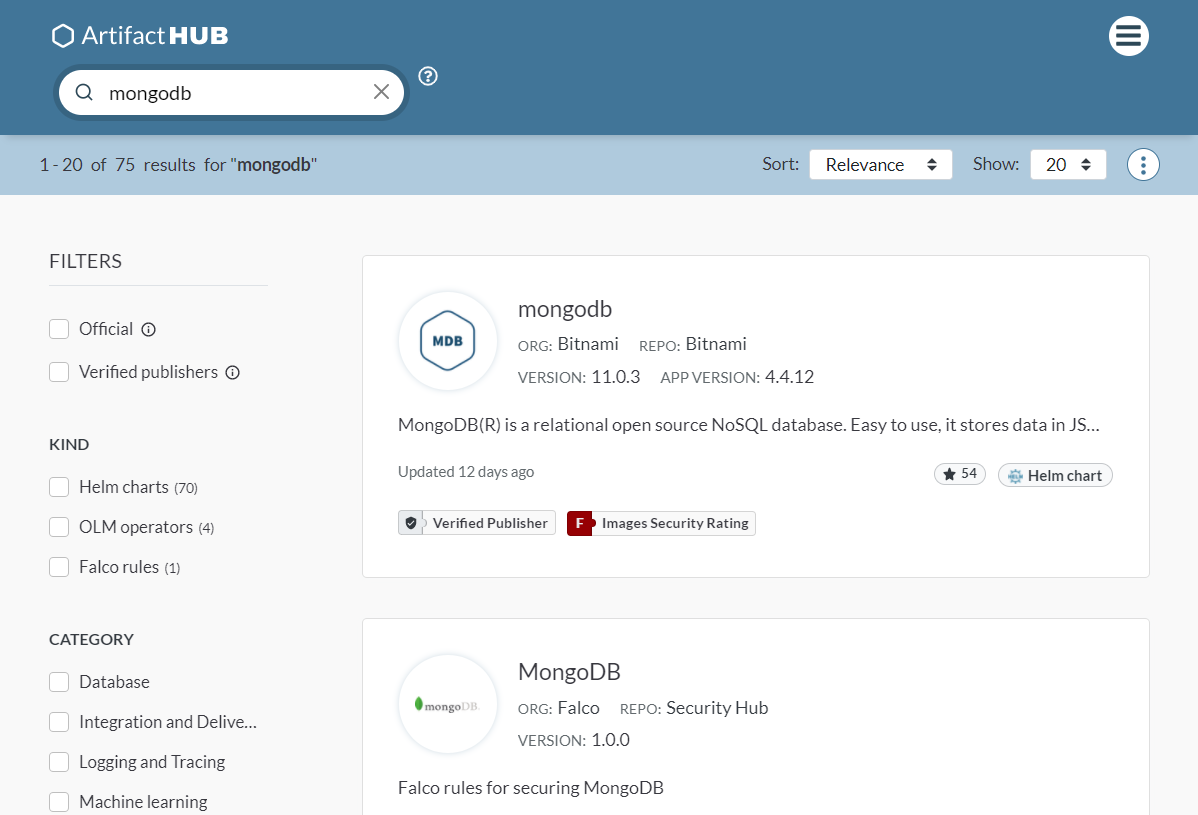The width and height of the screenshot is (1198, 815).
Task: Click the version 1.0.0 value
Action: tap(610, 740)
